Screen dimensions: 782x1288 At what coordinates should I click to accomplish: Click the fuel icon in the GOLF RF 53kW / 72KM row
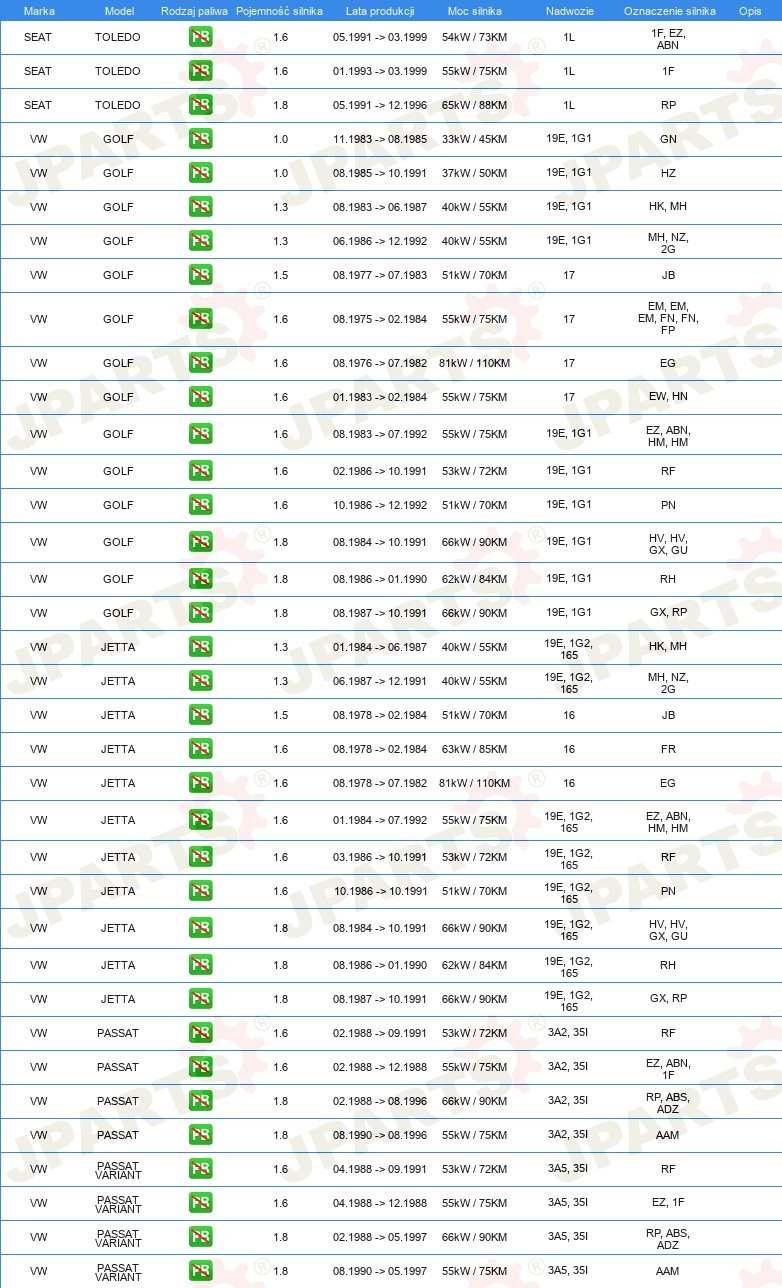click(200, 471)
